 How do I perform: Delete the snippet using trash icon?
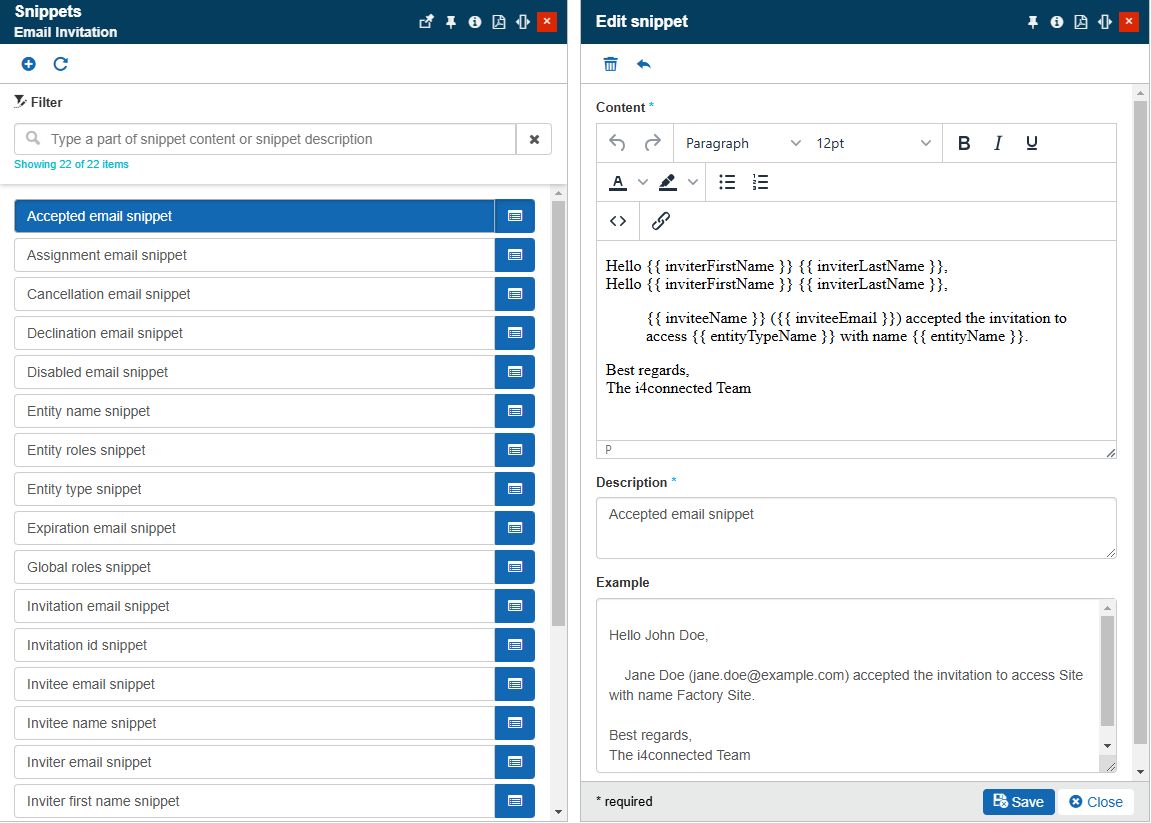(x=610, y=64)
